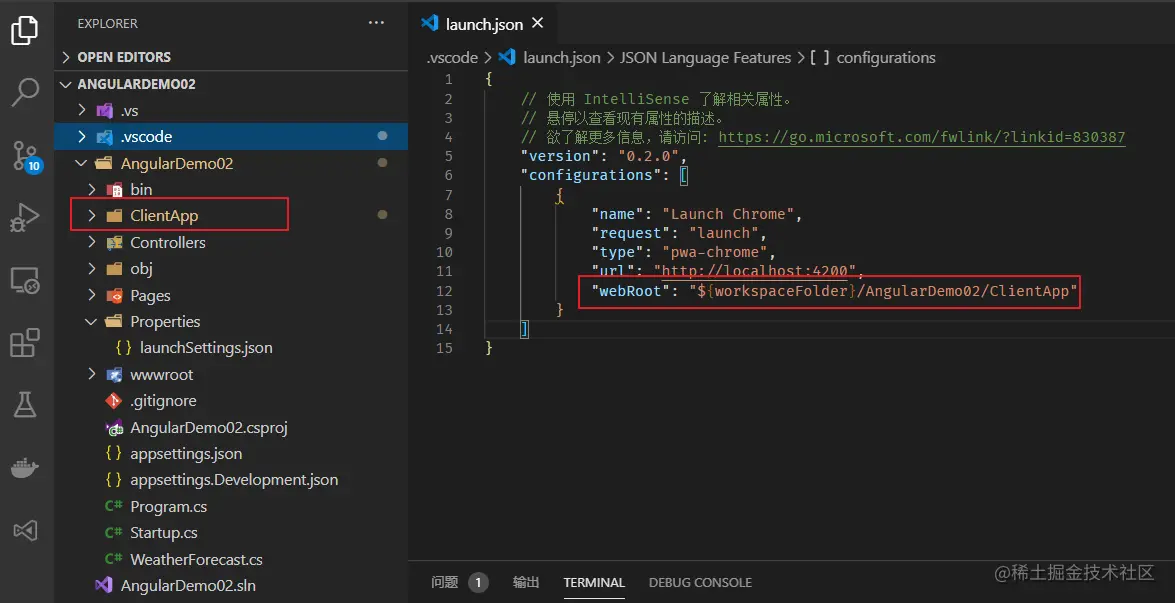Switch to the DEBUG CONSOLE panel tab
Viewport: 1175px width, 603px height.
click(700, 583)
